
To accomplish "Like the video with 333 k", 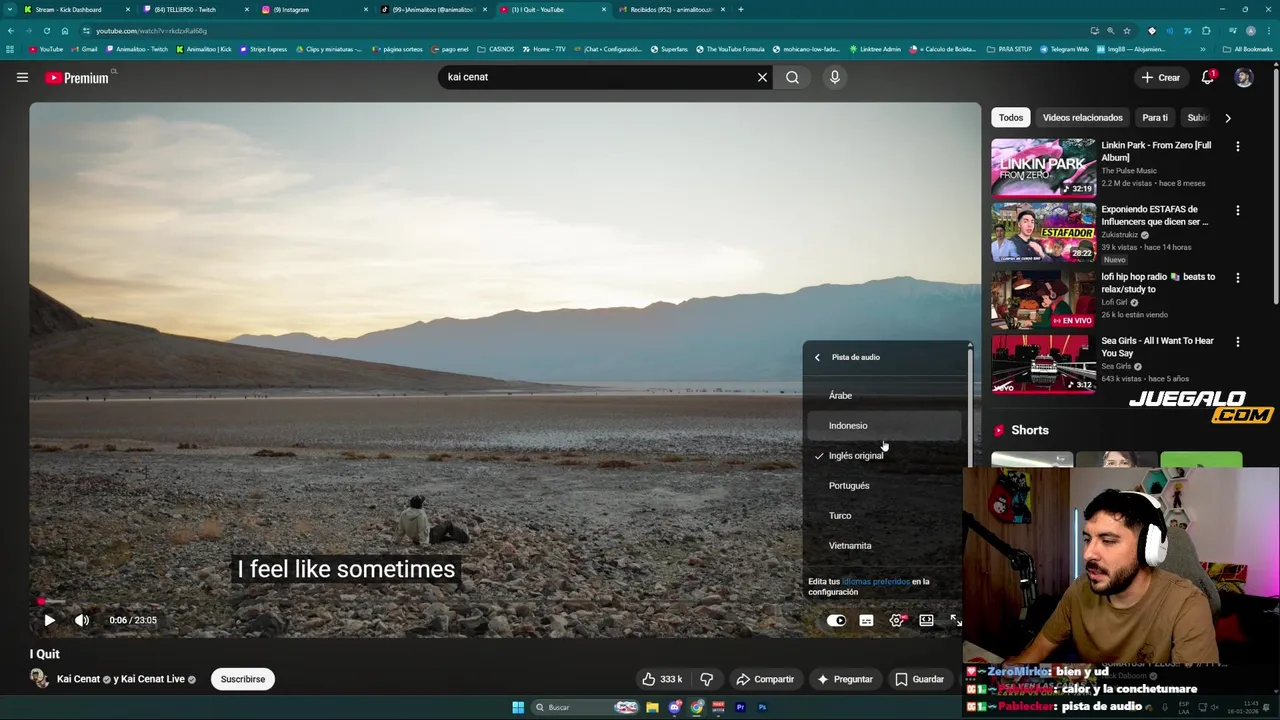I will point(662,679).
